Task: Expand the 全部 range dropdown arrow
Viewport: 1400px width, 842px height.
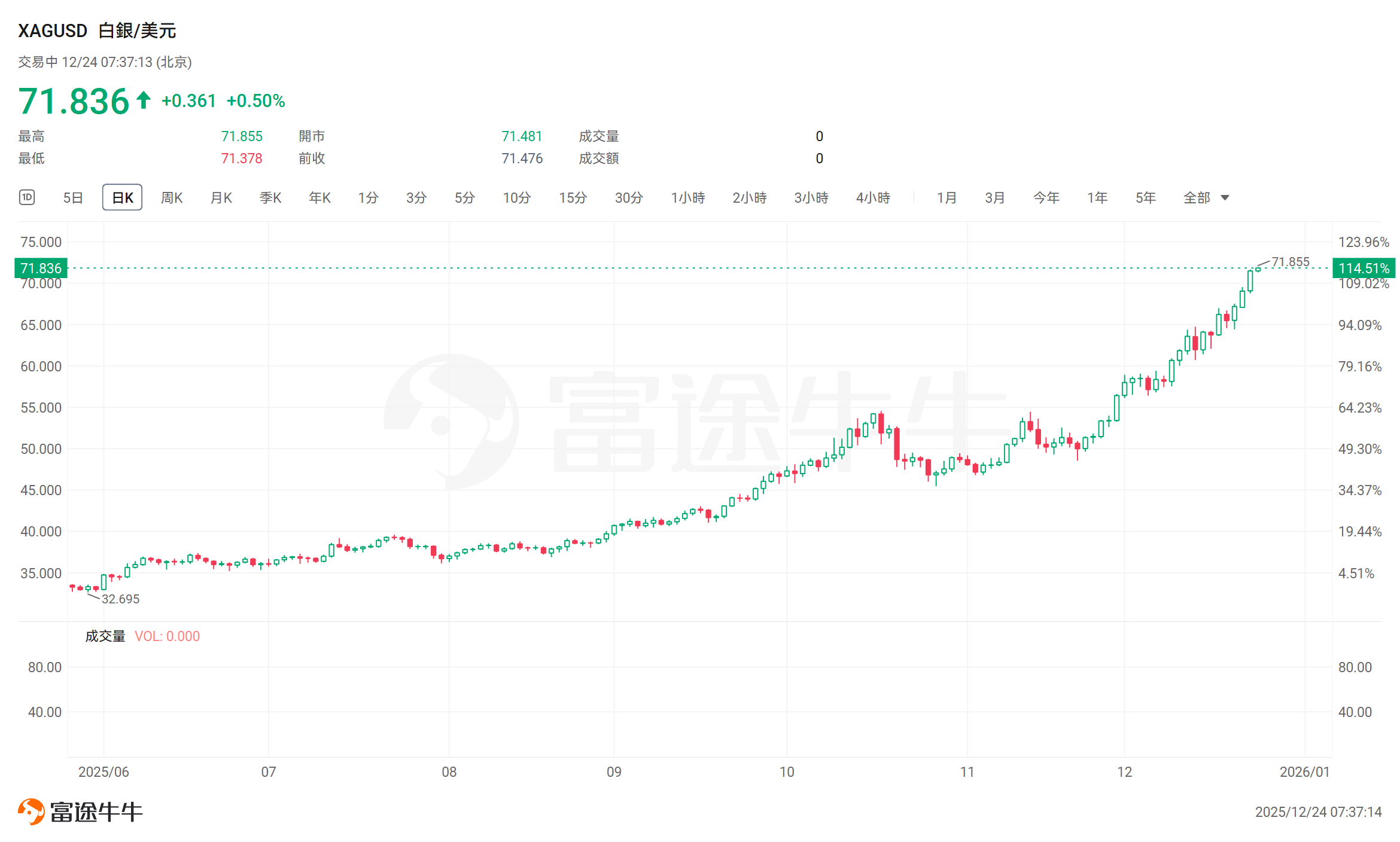Action: point(1225,198)
